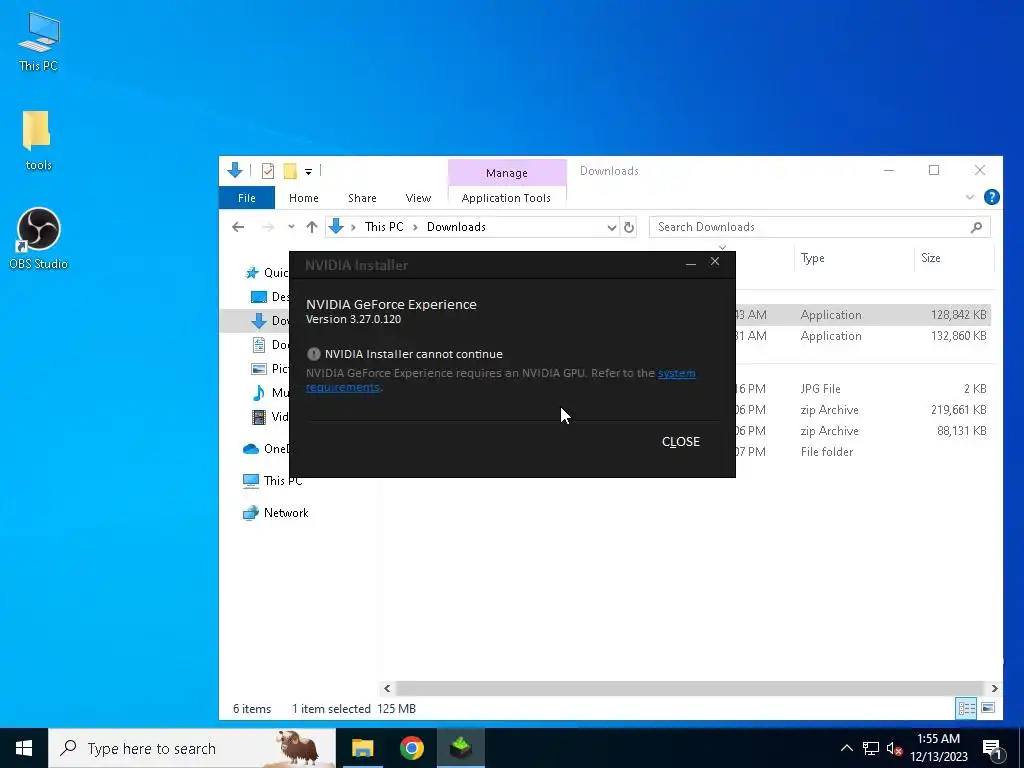Select the File folder row
Image resolution: width=1024 pixels, height=768 pixels.
[x=686, y=451]
